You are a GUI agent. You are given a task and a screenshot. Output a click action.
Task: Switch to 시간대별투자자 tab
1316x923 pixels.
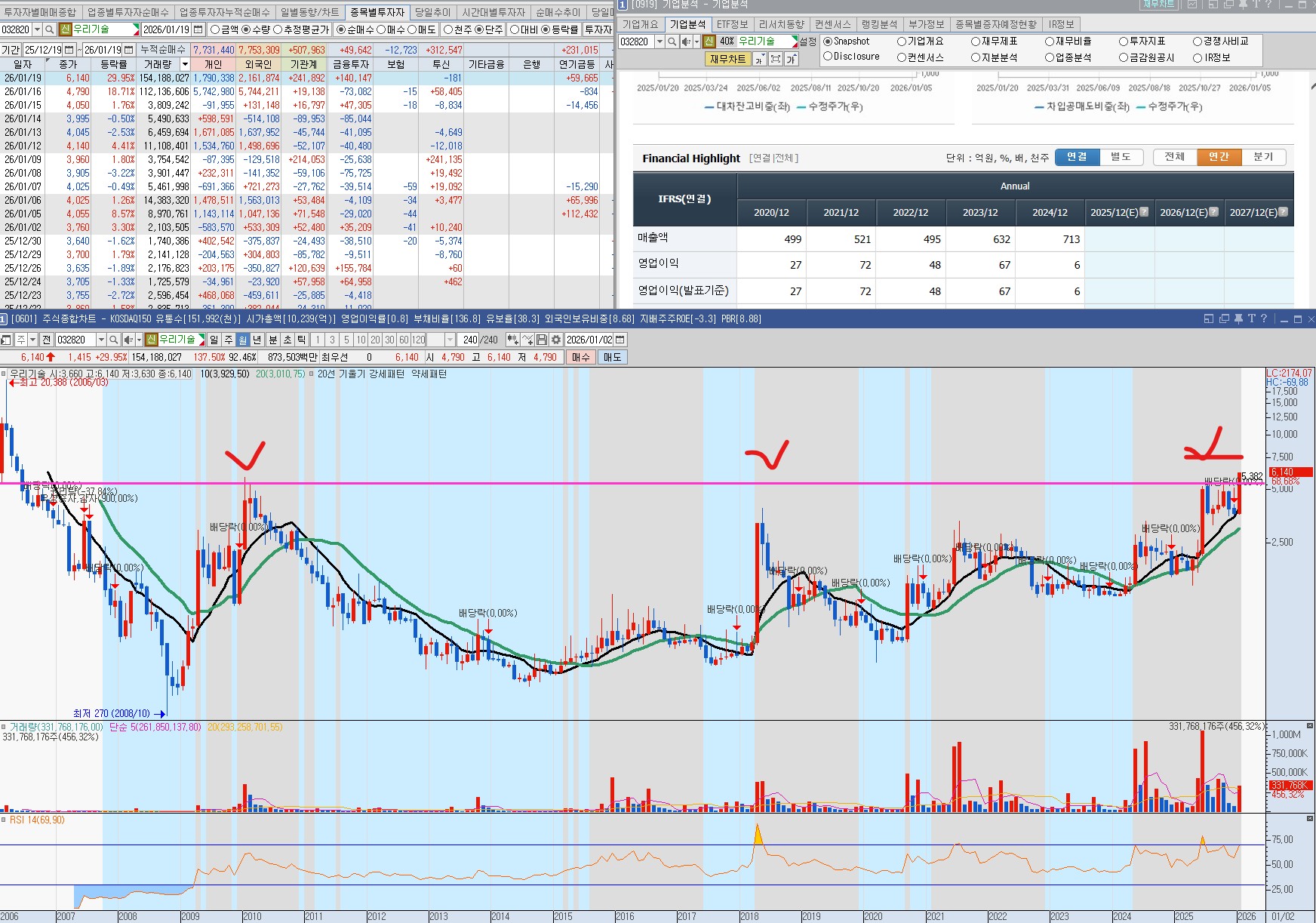coord(493,12)
